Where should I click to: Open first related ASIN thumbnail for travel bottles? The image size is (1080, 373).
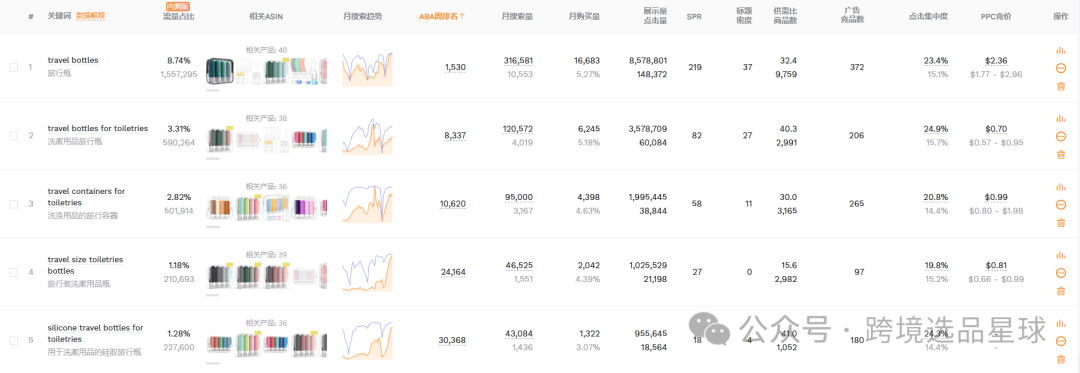220,72
